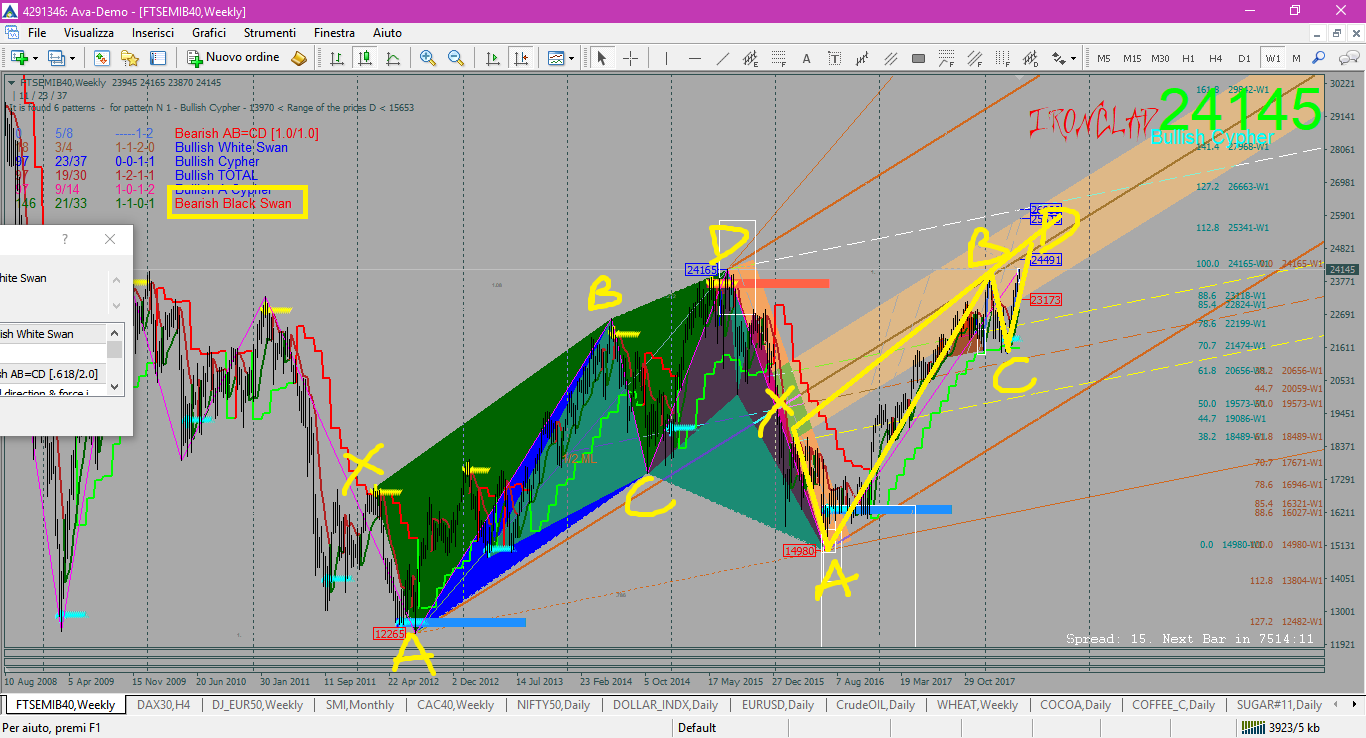This screenshot has width=1366, height=738.
Task: Select the arrows objects tool
Action: click(1058, 58)
